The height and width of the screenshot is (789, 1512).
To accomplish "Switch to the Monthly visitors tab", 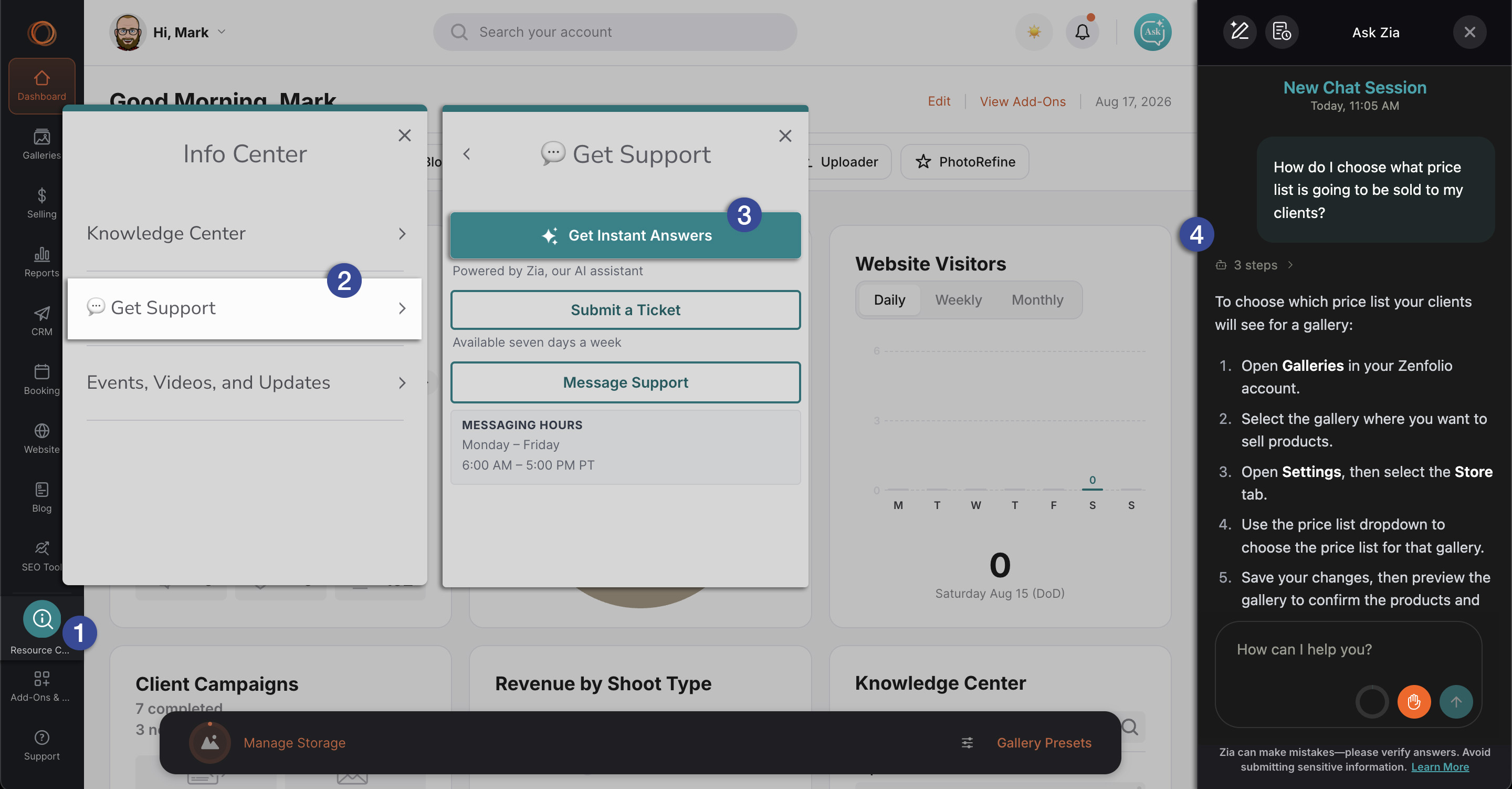I will coord(1037,299).
